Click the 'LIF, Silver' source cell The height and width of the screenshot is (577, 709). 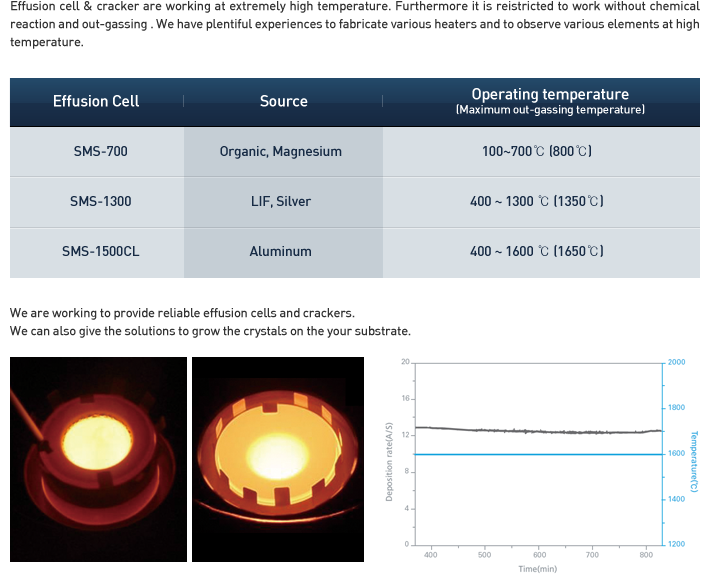(283, 202)
